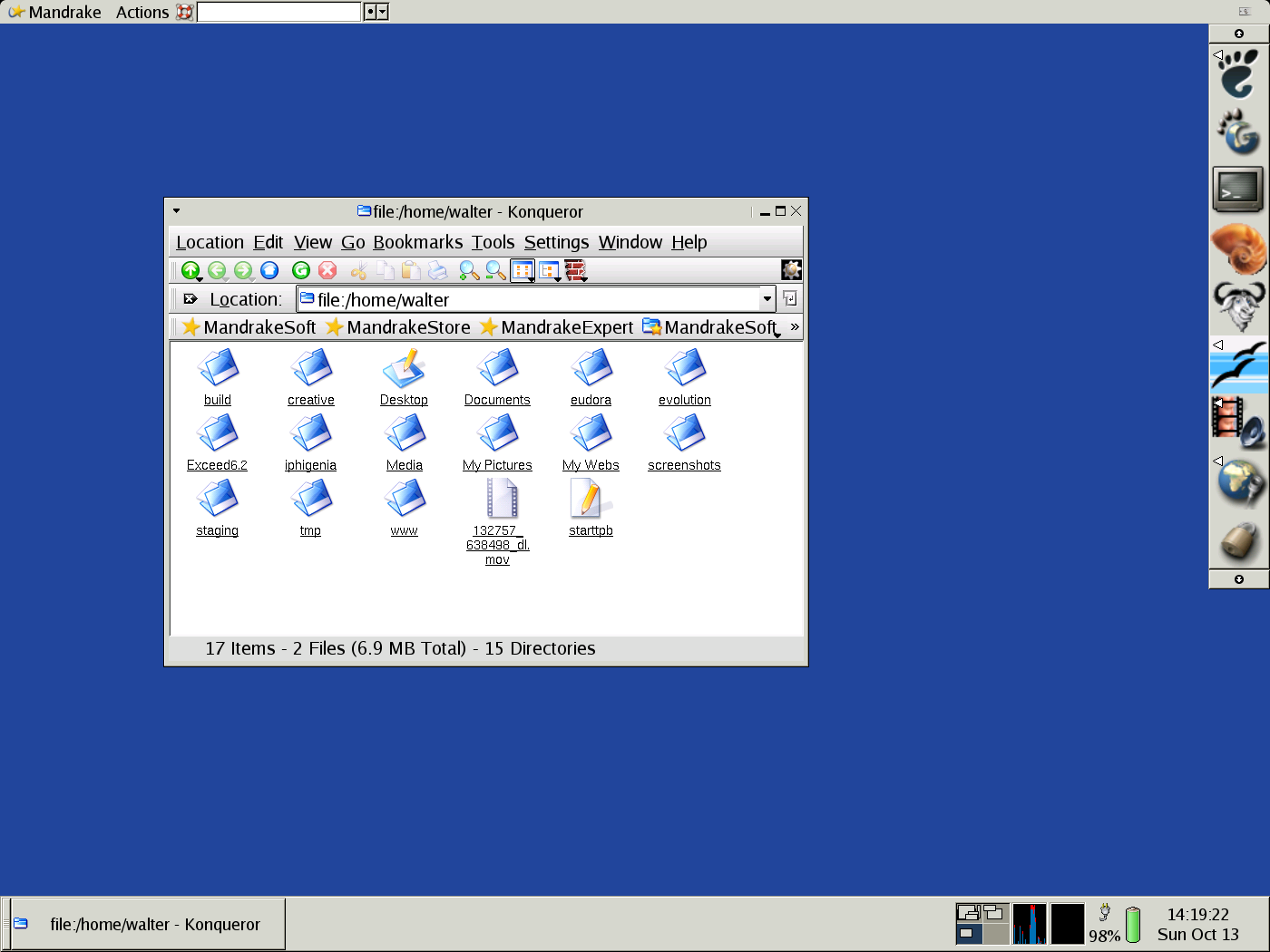Click the red Stop loading icon
The width and height of the screenshot is (1270, 952).
click(327, 270)
